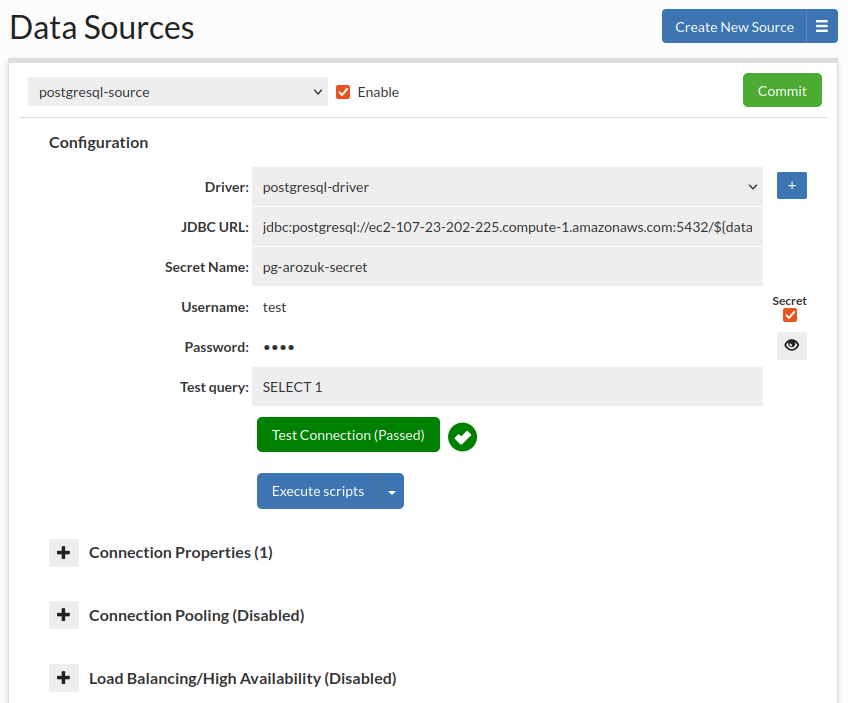Screen dimensions: 848x703
Task: Click the green checkmark connection status icon
Action: click(x=462, y=437)
